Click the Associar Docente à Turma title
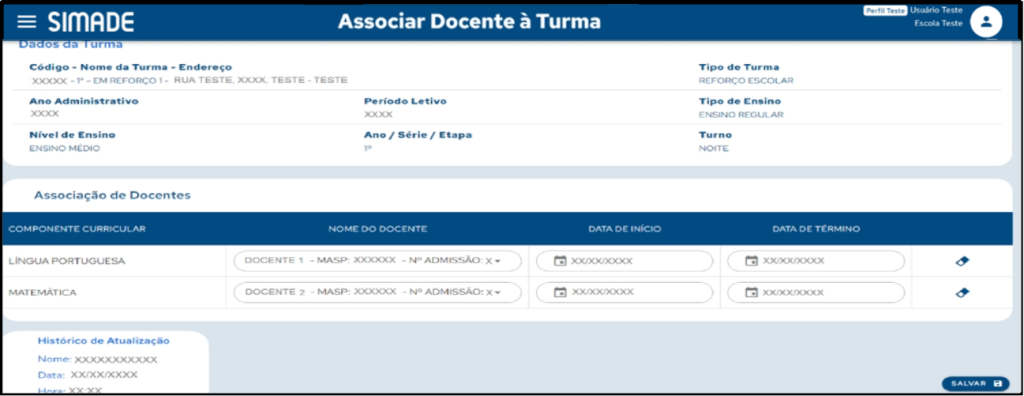 (469, 22)
